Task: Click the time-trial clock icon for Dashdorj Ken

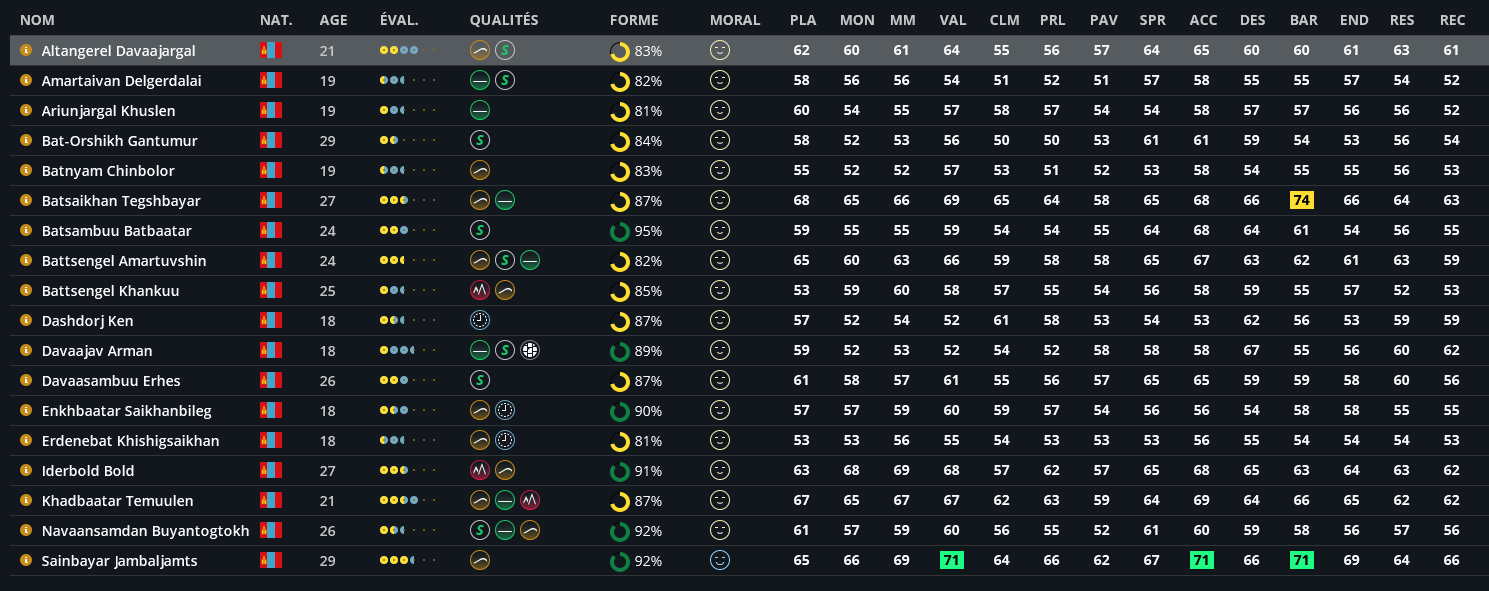Action: (480, 320)
